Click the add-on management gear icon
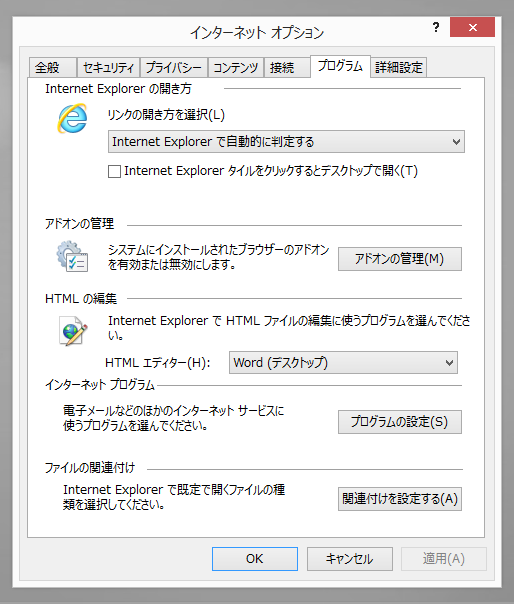Image resolution: width=514 pixels, height=604 pixels. [72, 257]
